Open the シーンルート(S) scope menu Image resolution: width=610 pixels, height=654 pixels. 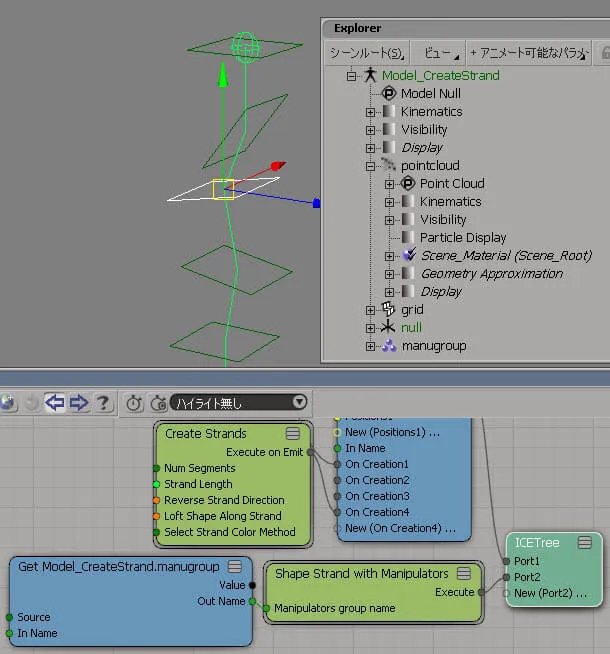coord(367,53)
